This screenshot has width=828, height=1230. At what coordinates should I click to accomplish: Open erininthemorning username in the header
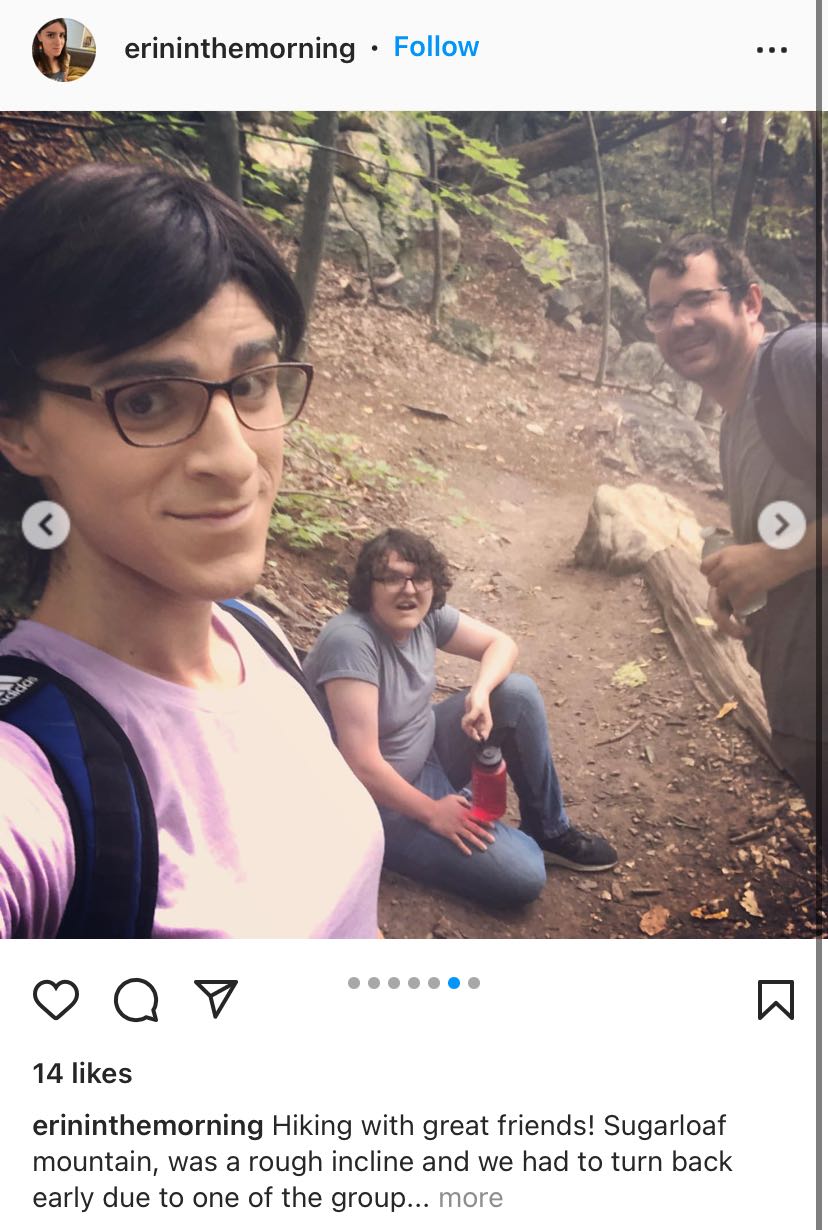click(x=240, y=48)
